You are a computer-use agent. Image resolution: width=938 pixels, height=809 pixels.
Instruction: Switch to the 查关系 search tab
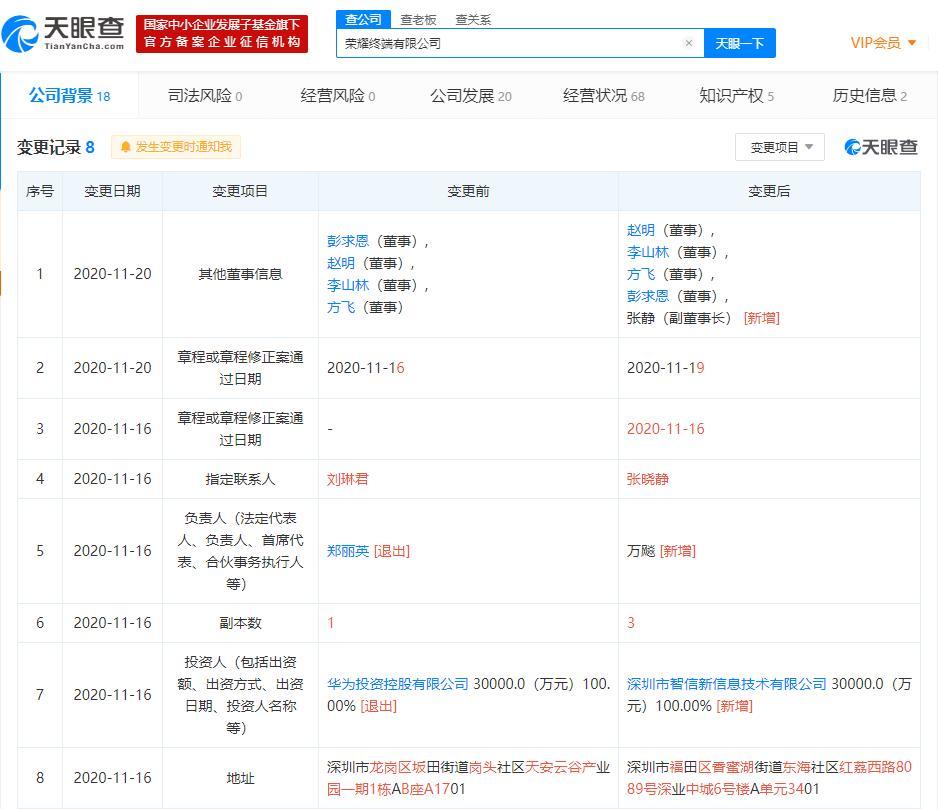(473, 20)
